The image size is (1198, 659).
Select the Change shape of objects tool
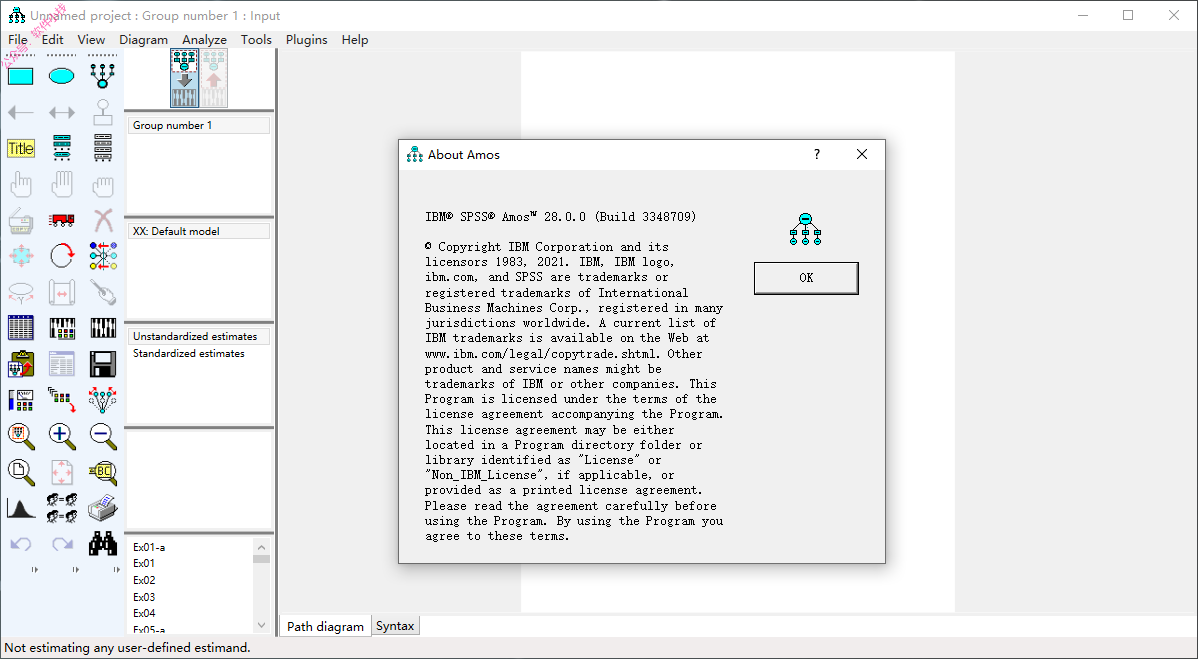click(21, 256)
